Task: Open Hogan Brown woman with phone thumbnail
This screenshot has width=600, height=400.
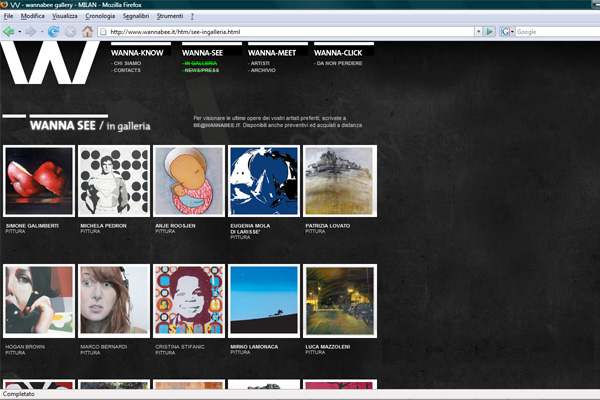Action: (x=39, y=301)
